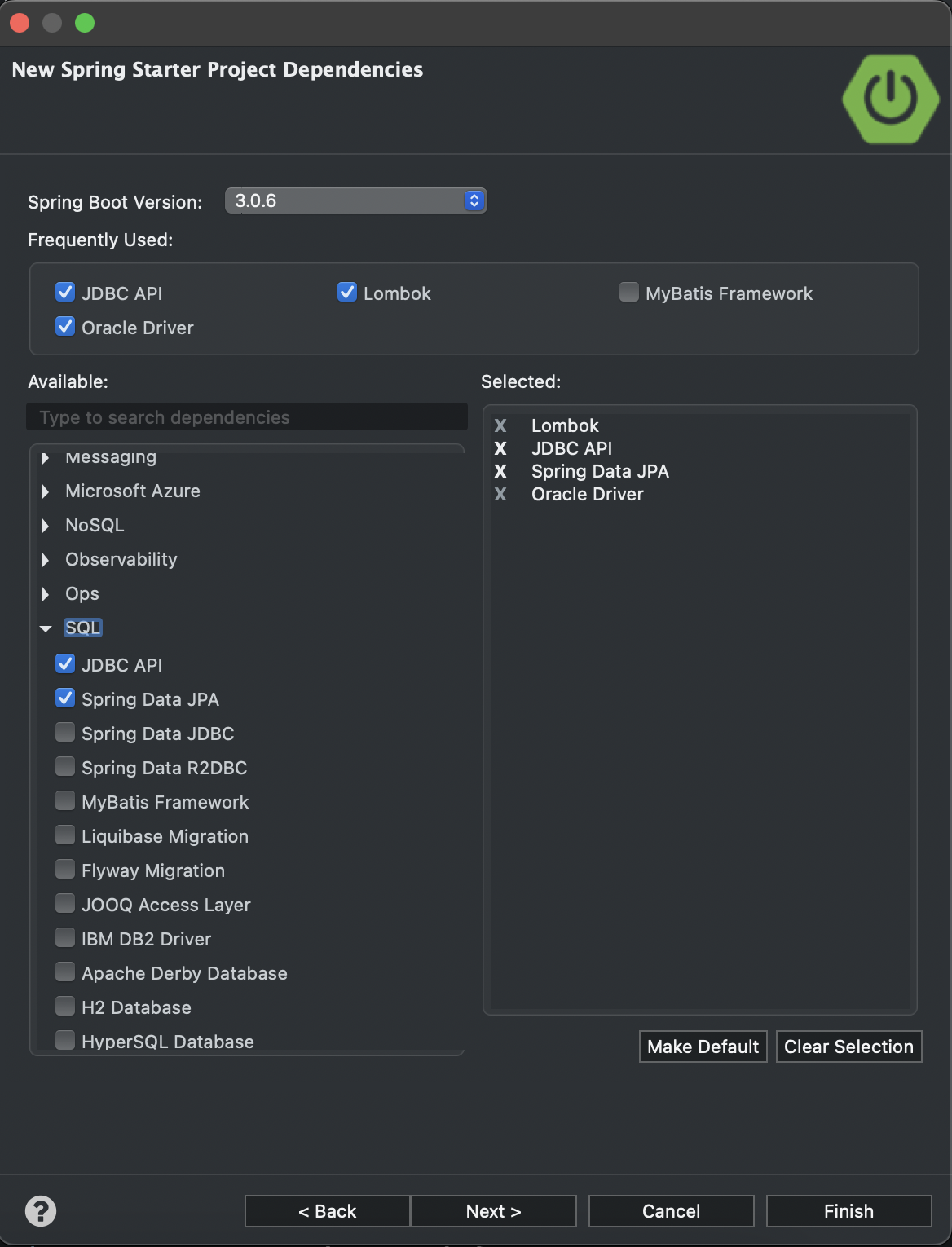Uncheck Spring Data JPA checkbox

point(65,698)
